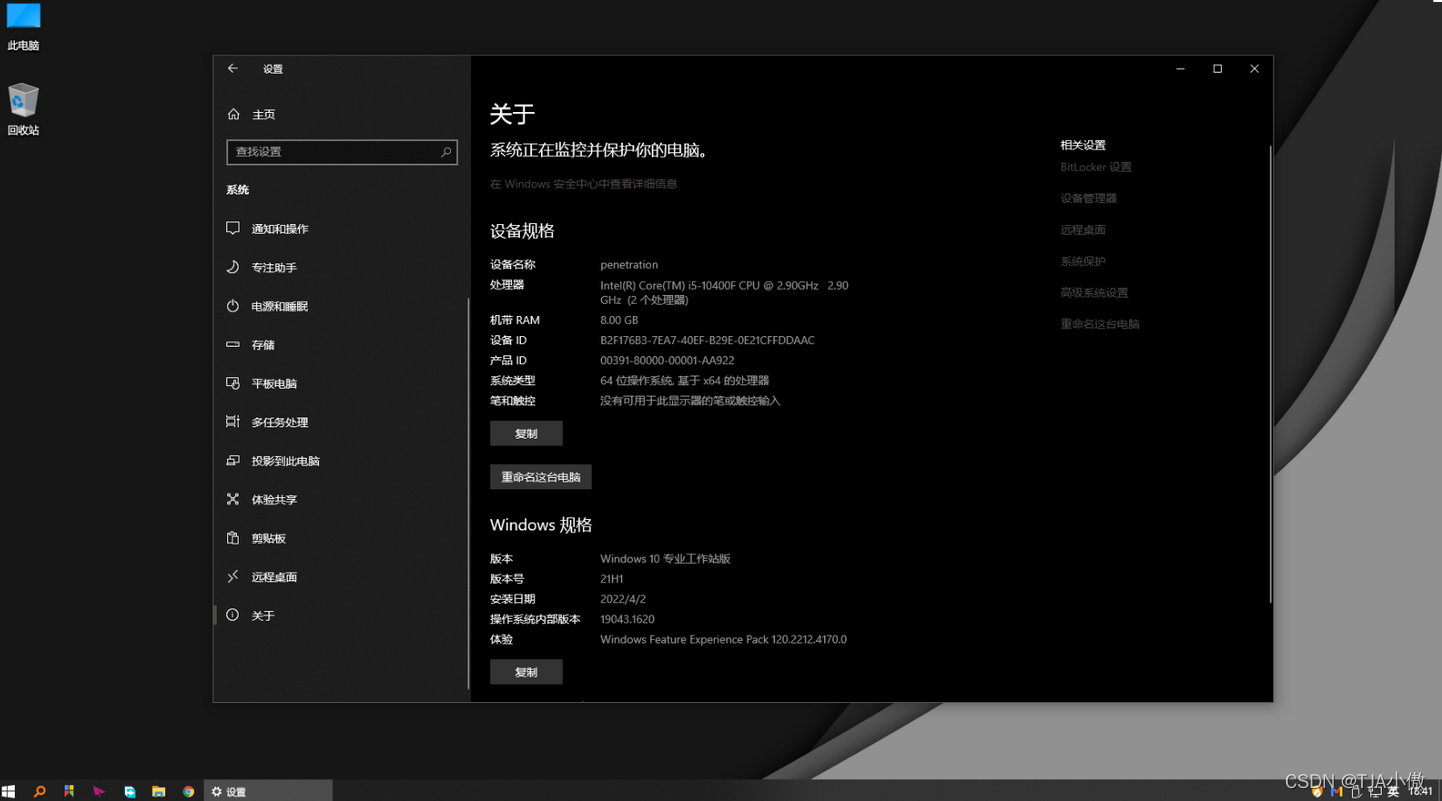This screenshot has height=801, width=1442.
Task: Launch Google Chrome from the taskbar
Action: pyautogui.click(x=188, y=791)
